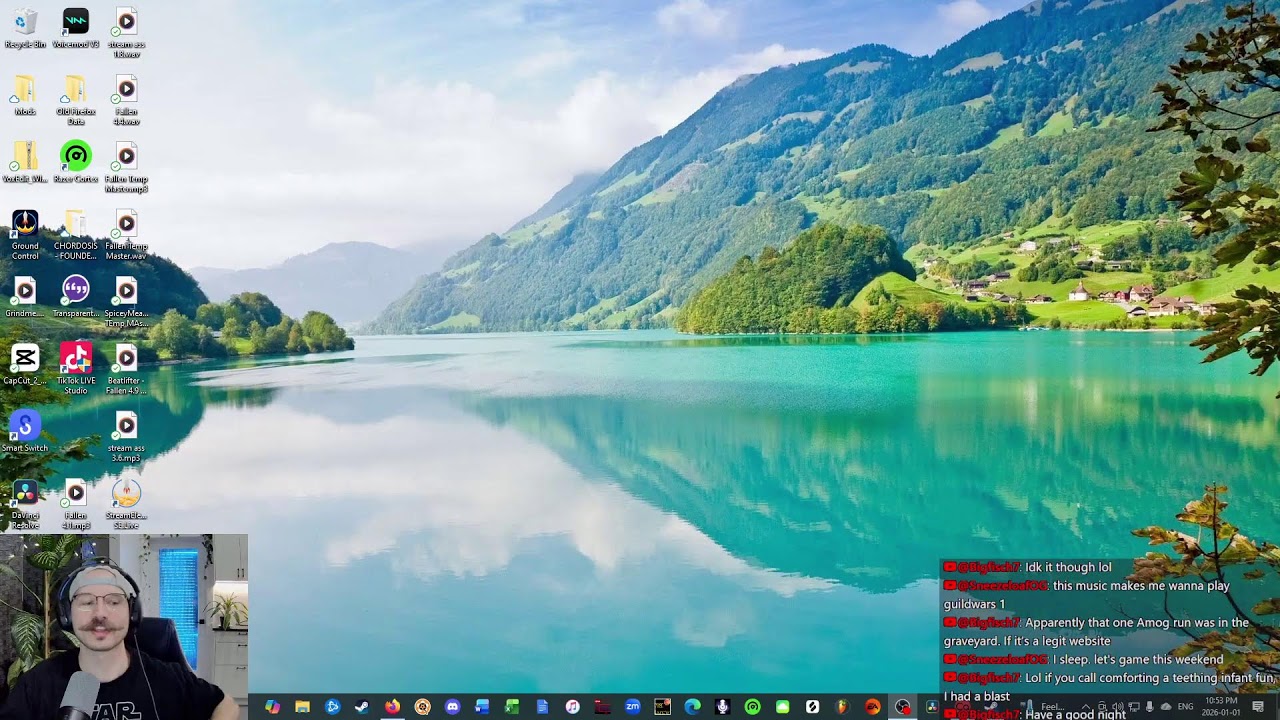Select the SpiceyMea... Temp MAs... file

(126, 302)
